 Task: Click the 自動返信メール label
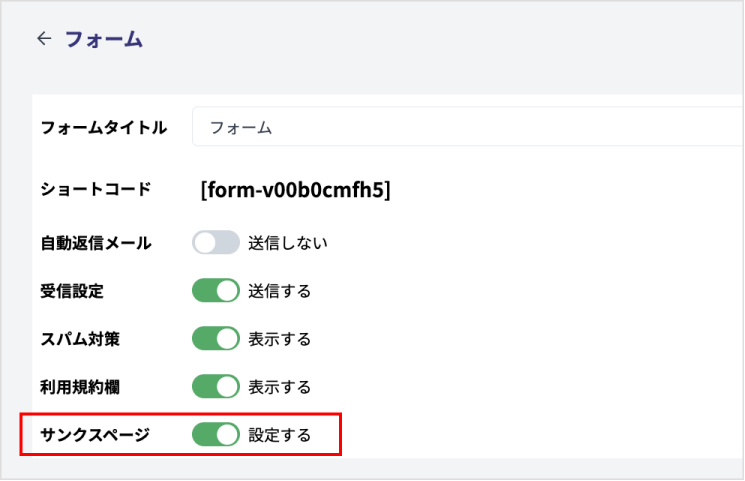(95, 243)
